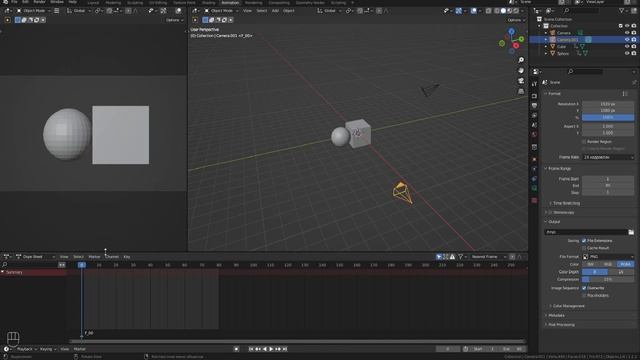Select Color Depth 16 button

[x=621, y=272]
